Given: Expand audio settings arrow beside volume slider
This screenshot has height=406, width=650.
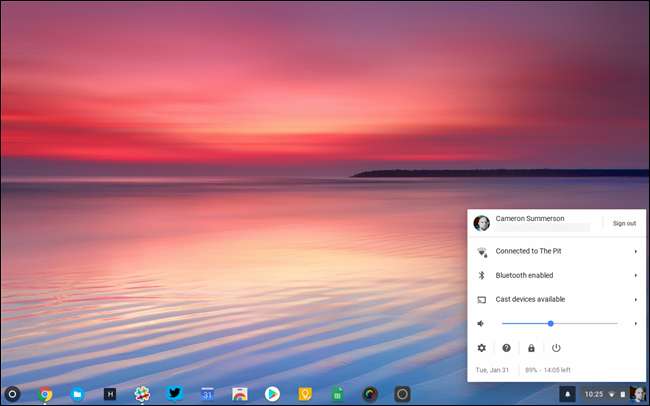Looking at the screenshot, I should coord(635,323).
